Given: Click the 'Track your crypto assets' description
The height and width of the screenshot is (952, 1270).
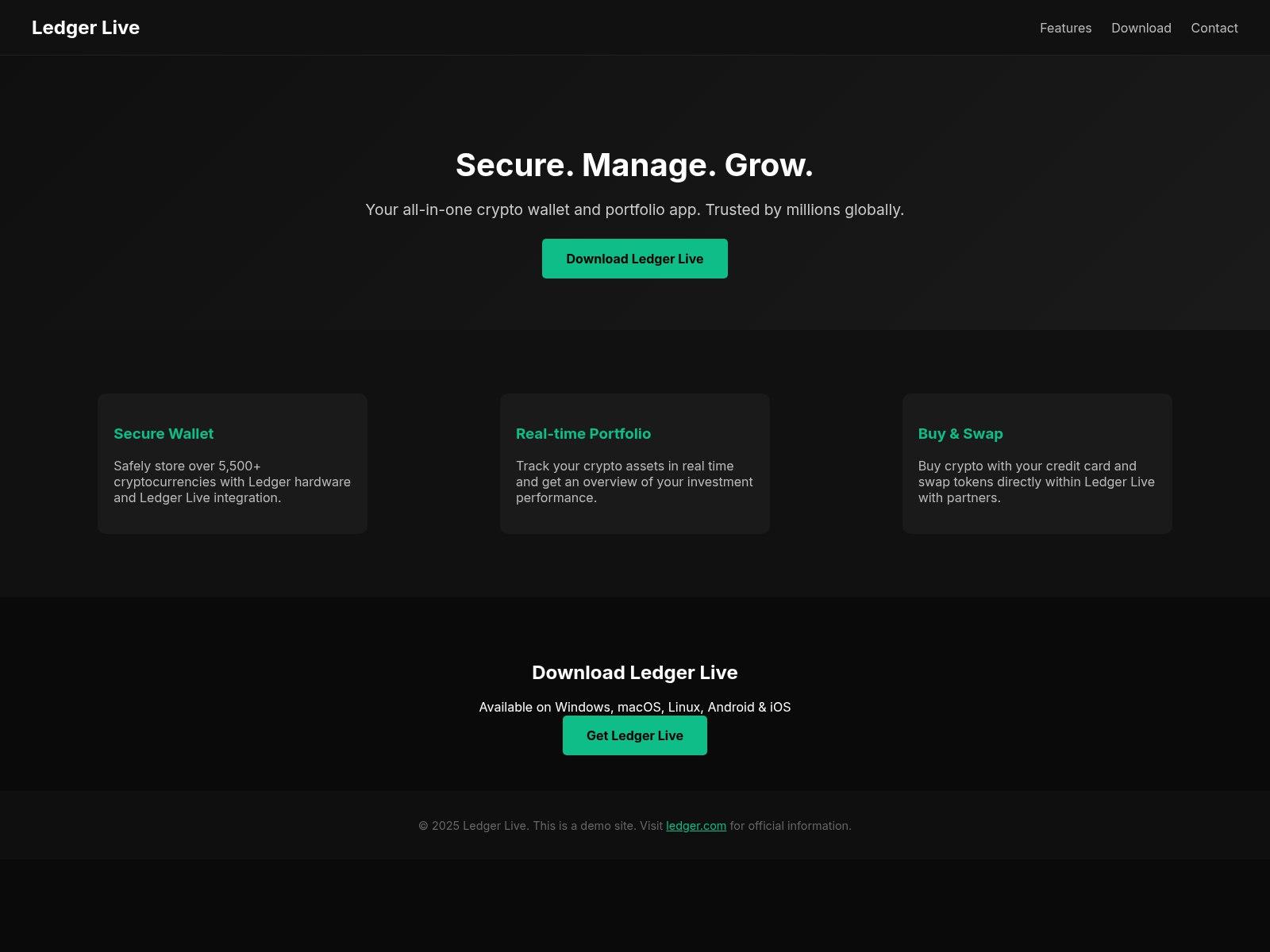Looking at the screenshot, I should point(635,482).
